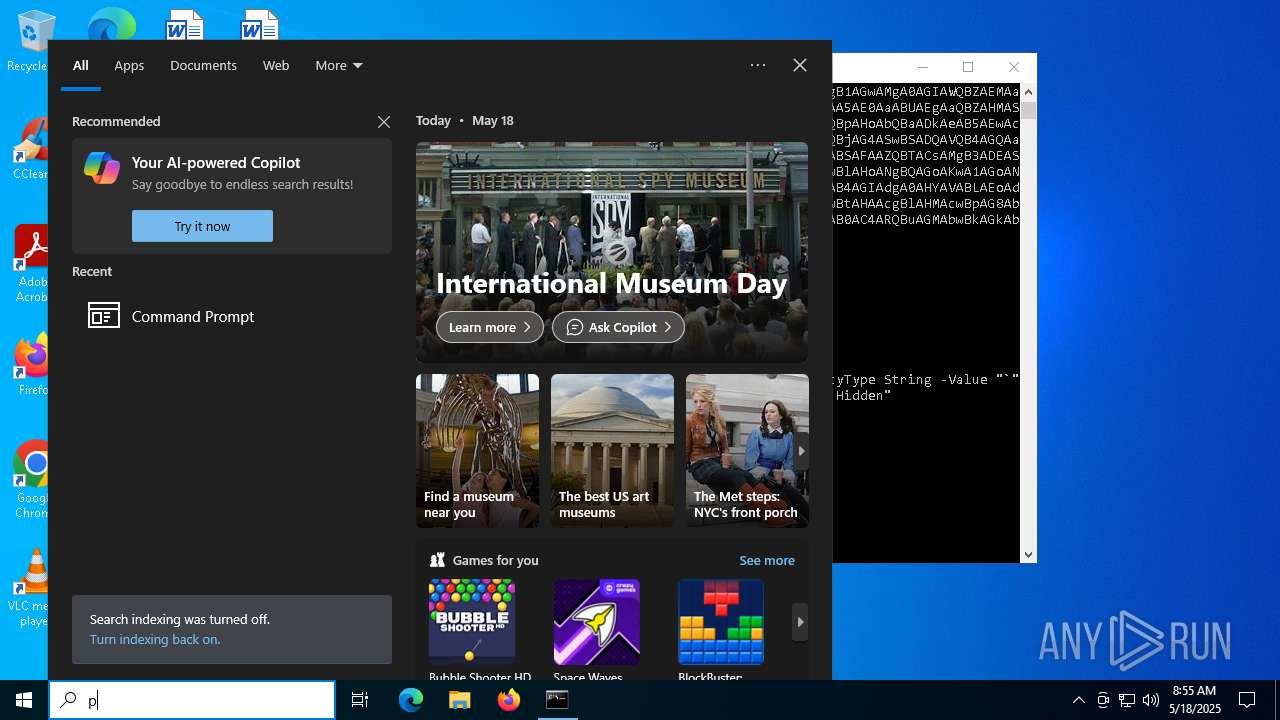Switch to Command Prompt taskbar icon
Image resolution: width=1280 pixels, height=720 pixels.
click(x=557, y=700)
